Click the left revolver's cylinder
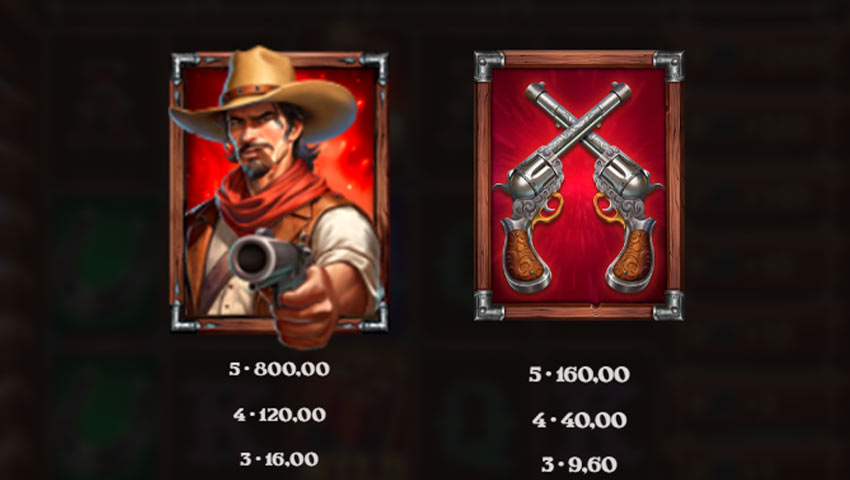This screenshot has width=850, height=480. pos(528,182)
